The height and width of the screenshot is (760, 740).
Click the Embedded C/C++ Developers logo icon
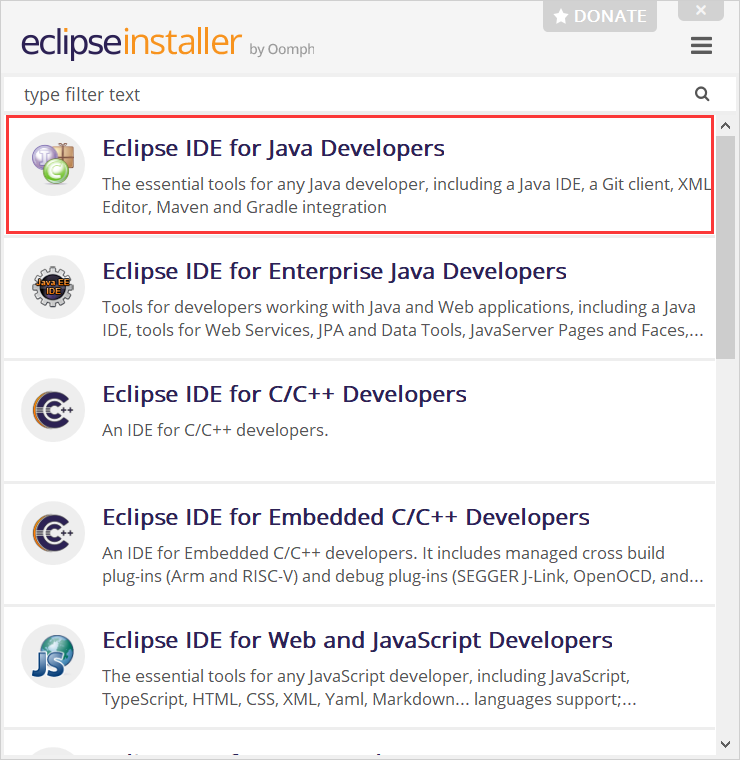(x=53, y=533)
